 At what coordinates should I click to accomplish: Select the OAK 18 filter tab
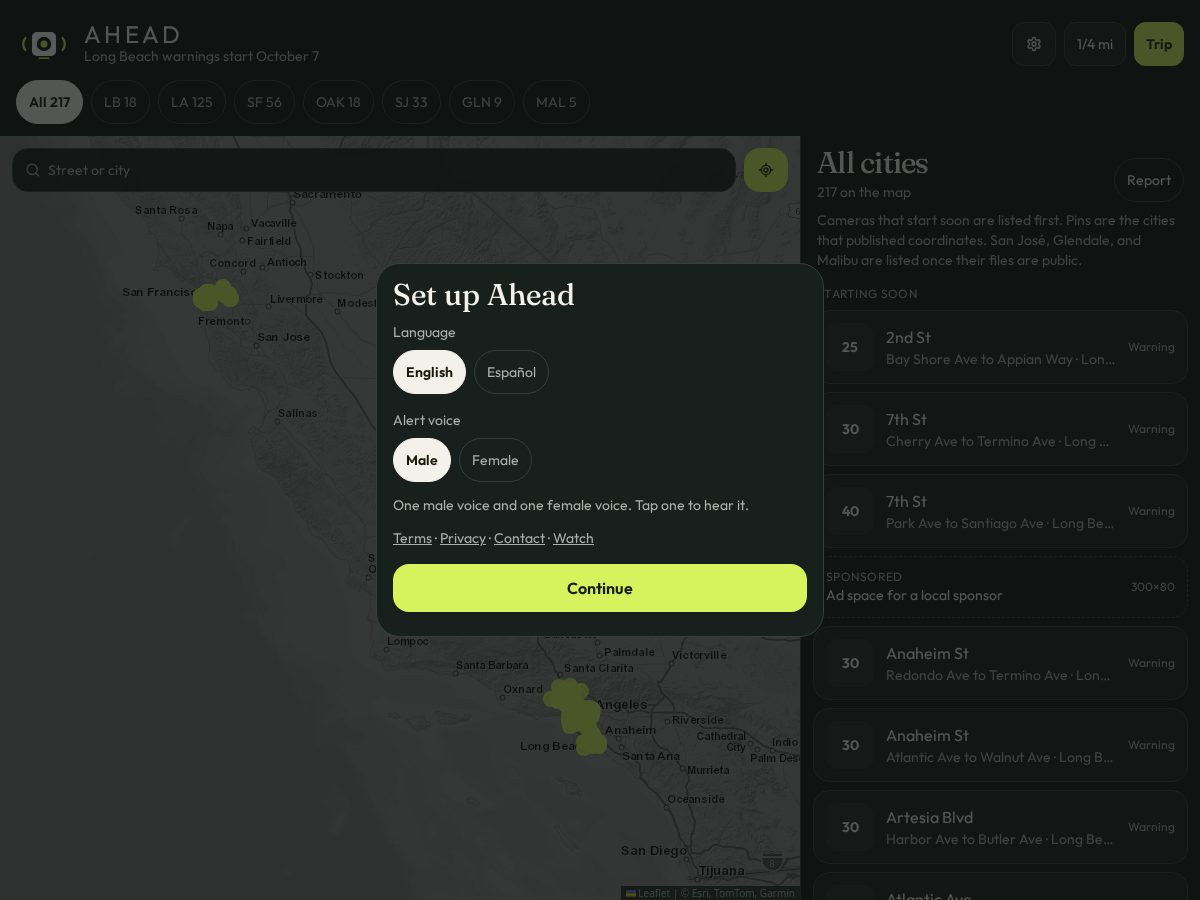point(338,102)
